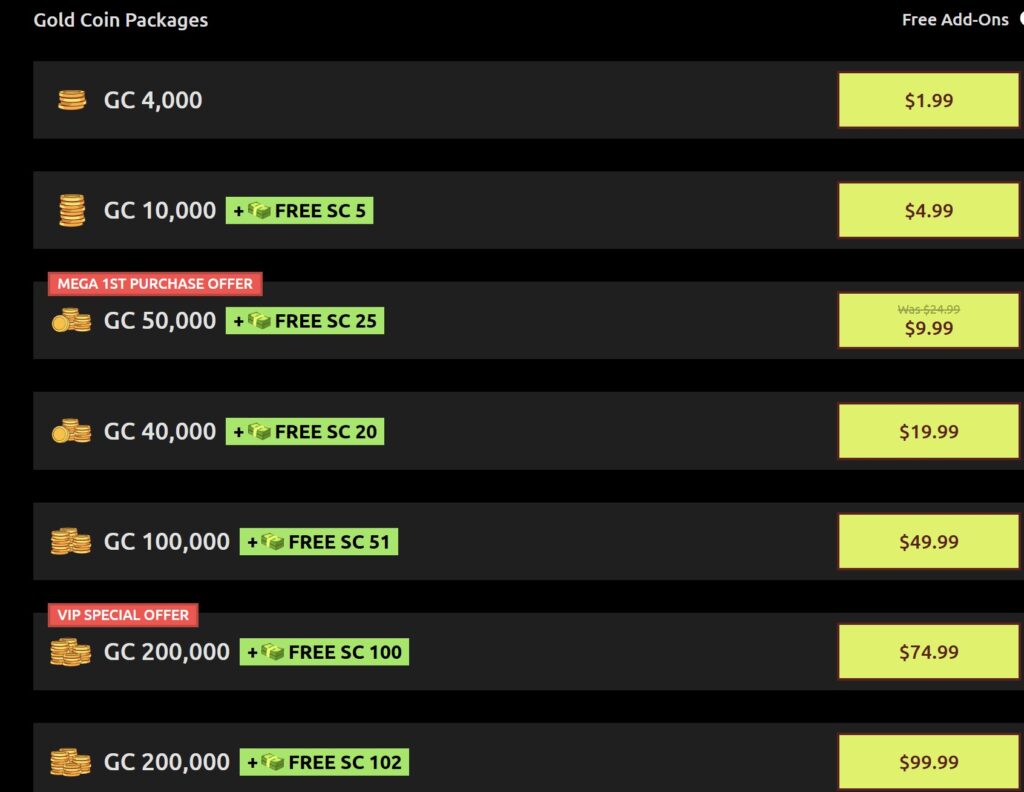
Task: Buy the $1.99 gold coin package
Action: pos(929,100)
